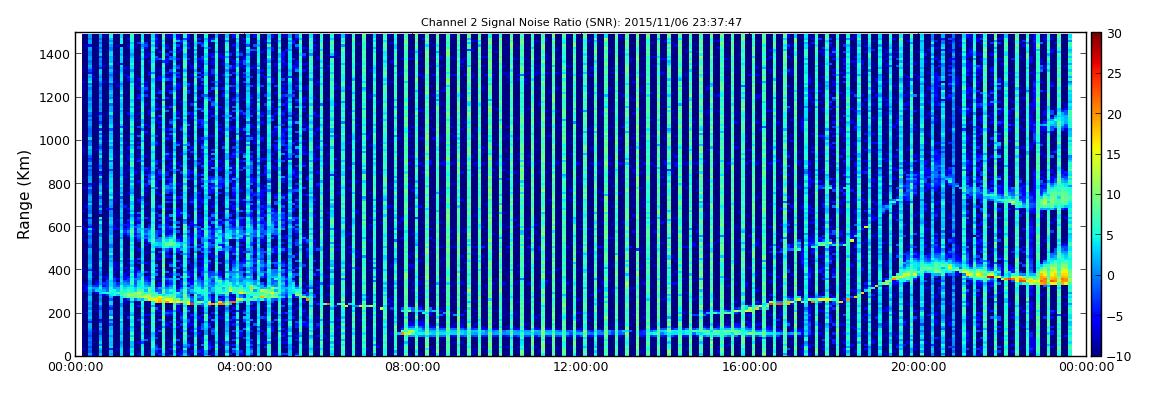Click the 200 tick label on range axis
The width and height of the screenshot is (1150, 407).
pyautogui.click(x=59, y=313)
